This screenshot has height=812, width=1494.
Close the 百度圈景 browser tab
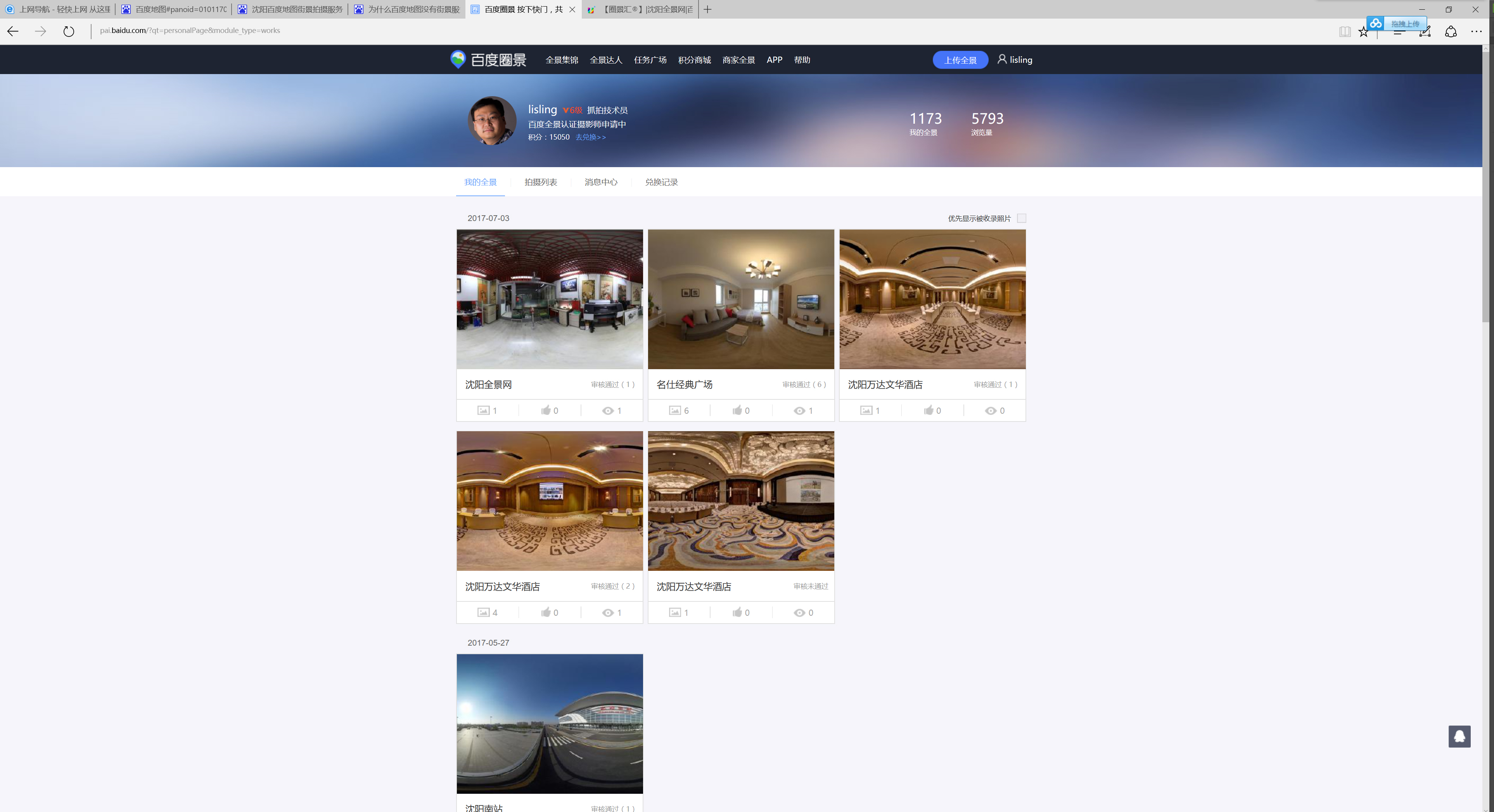(572, 9)
